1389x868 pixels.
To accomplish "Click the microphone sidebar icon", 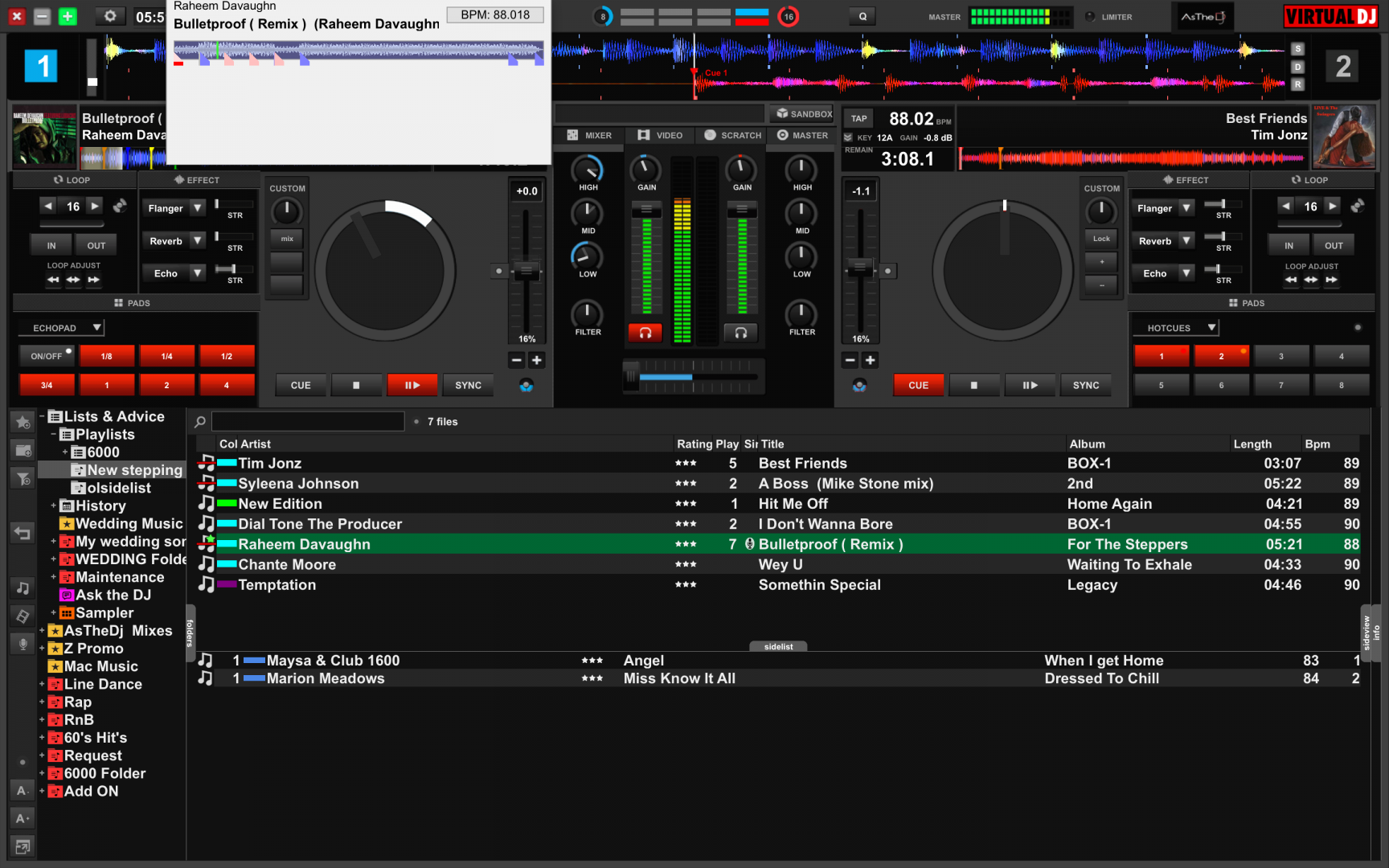I will click(23, 644).
